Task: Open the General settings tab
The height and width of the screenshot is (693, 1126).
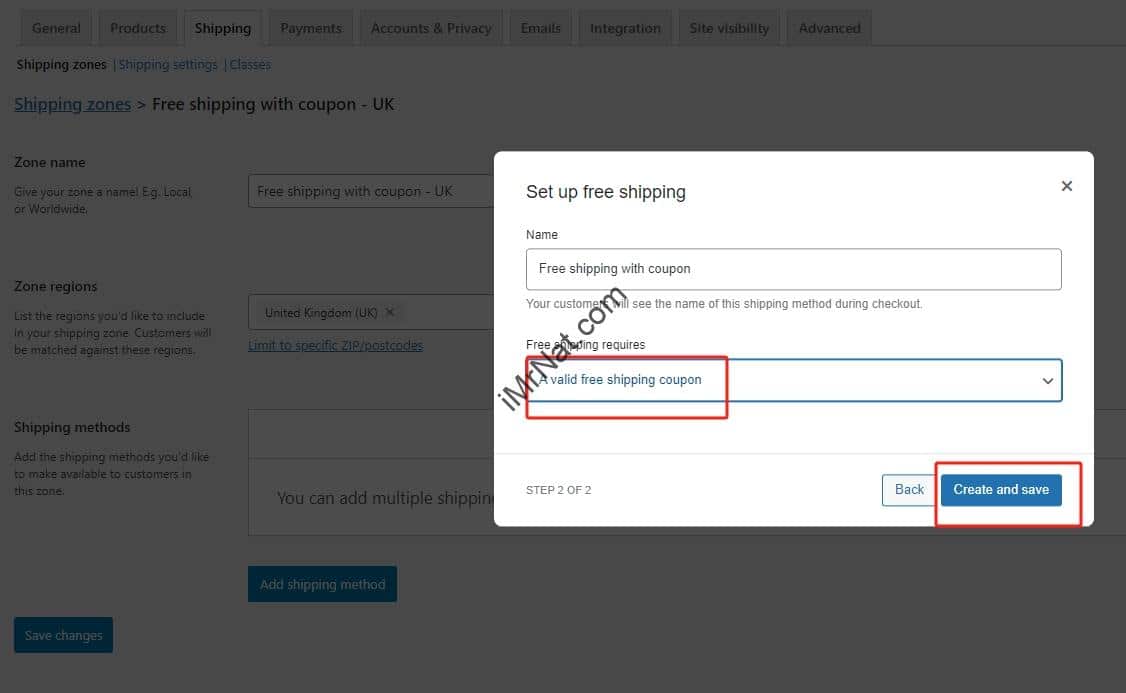Action: 56,28
